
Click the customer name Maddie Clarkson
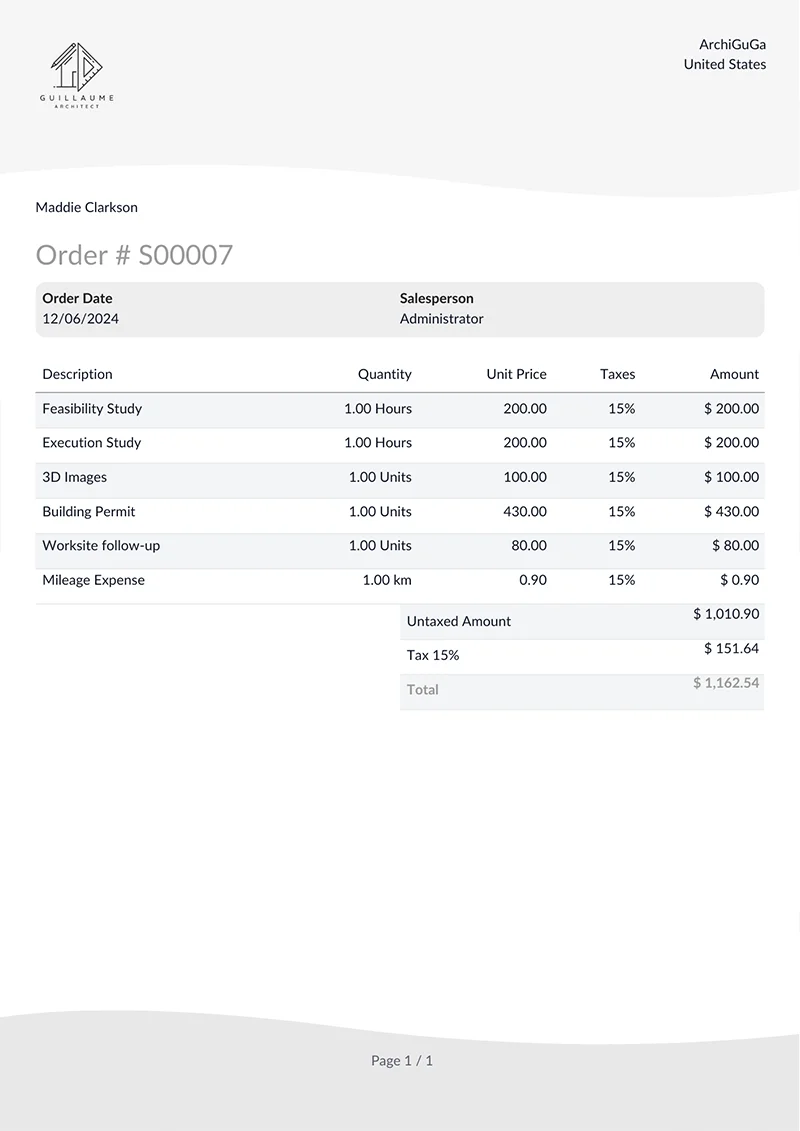tap(87, 207)
